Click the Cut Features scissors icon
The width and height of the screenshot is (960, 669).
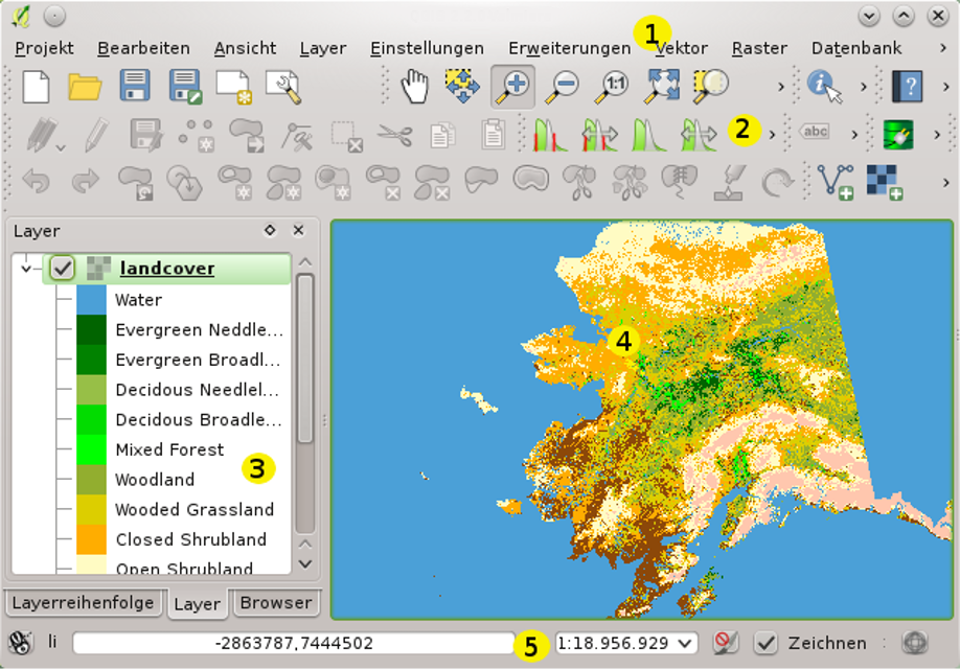(x=395, y=134)
